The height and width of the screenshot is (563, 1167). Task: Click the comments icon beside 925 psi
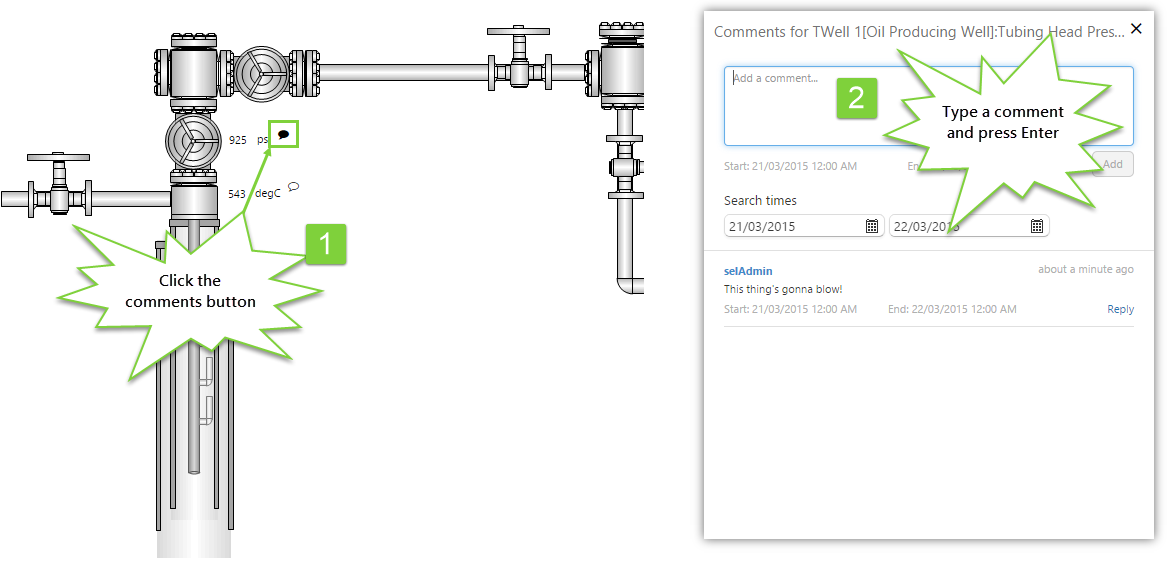coord(284,134)
